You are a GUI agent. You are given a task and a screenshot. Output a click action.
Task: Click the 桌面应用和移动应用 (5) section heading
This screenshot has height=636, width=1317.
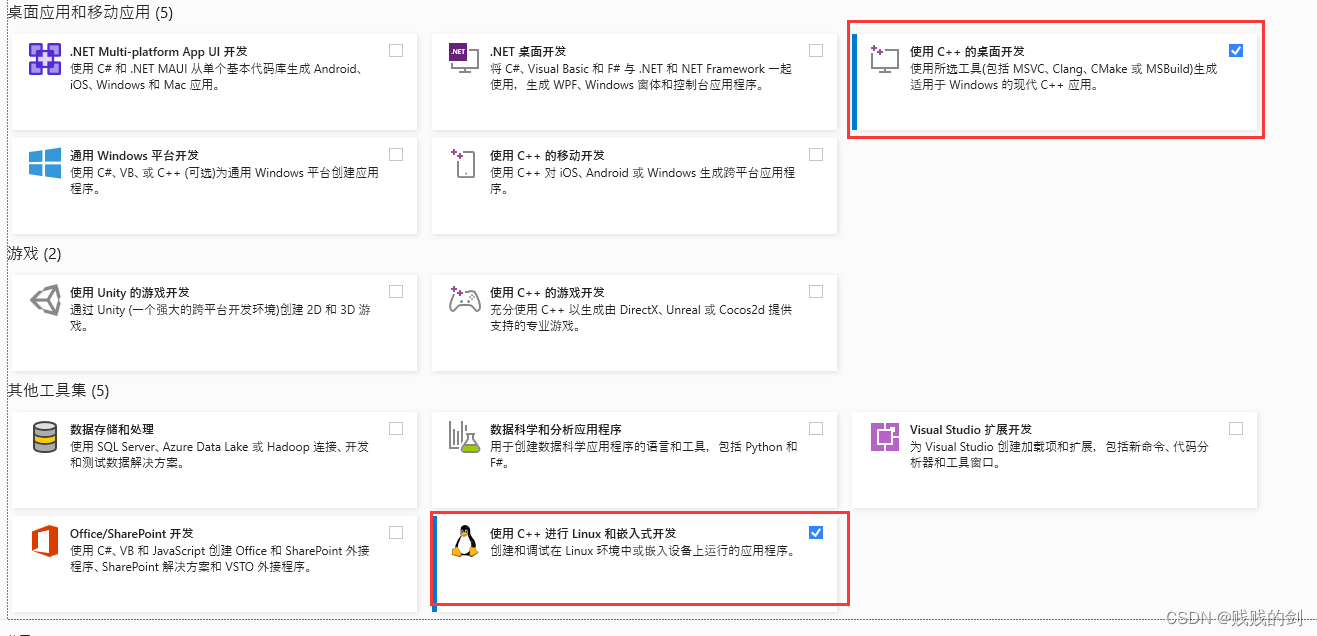(x=90, y=13)
